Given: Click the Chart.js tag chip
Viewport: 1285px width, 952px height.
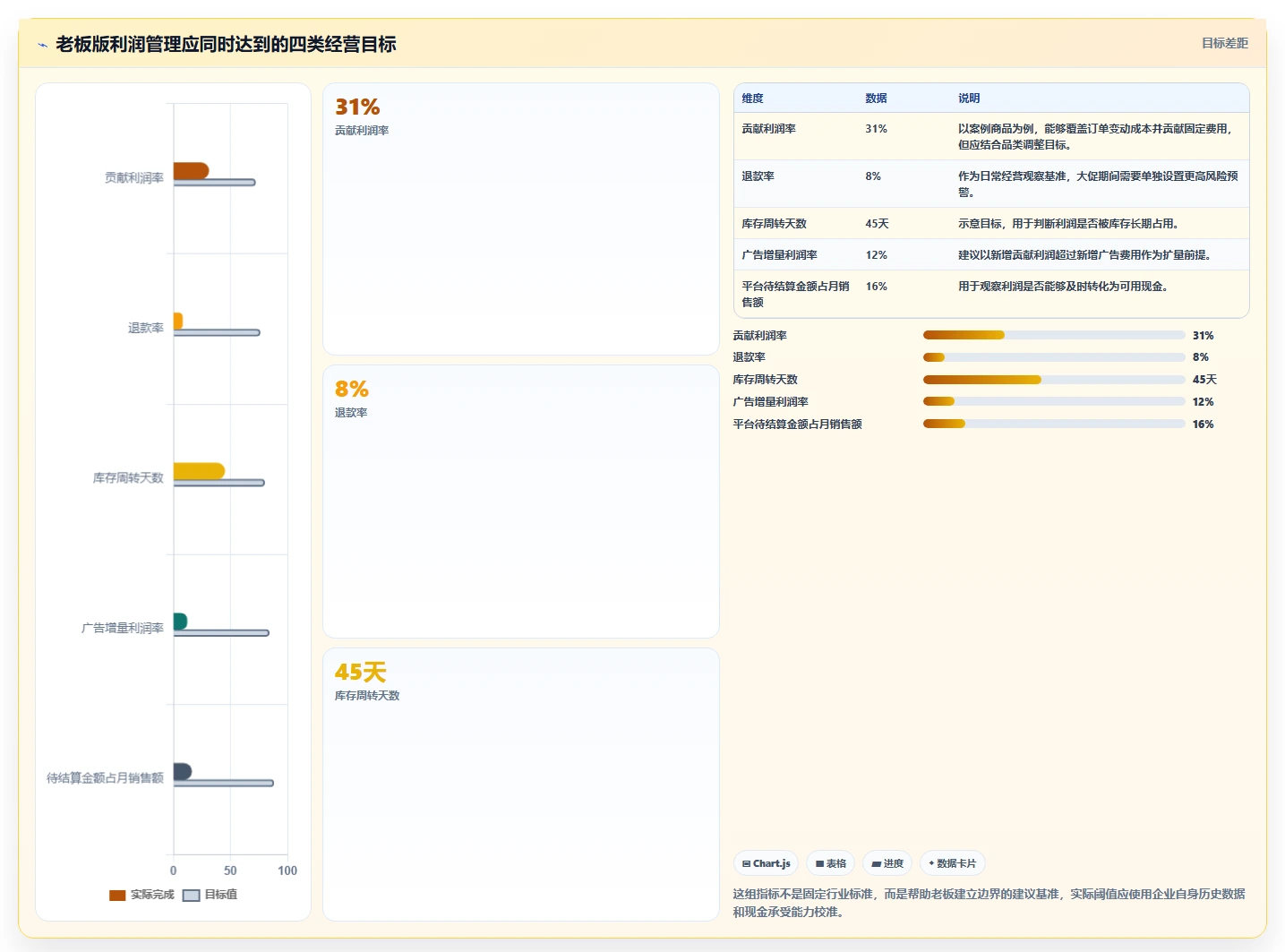Looking at the screenshot, I should [766, 863].
